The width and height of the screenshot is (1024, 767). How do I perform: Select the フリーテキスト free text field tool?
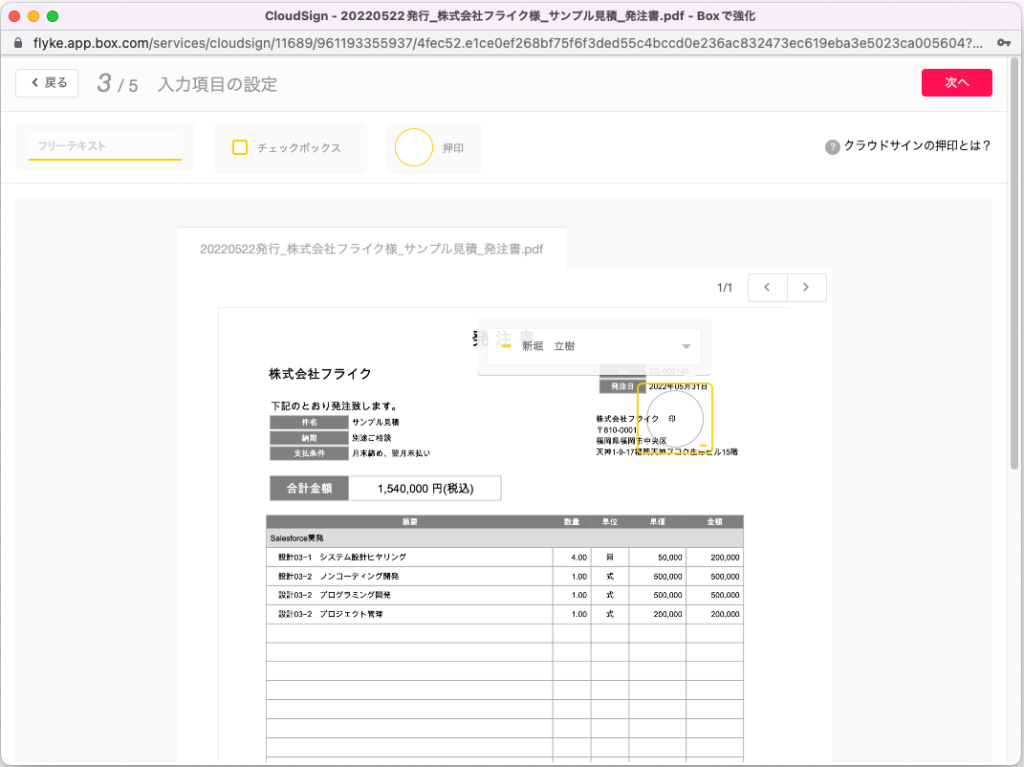(x=105, y=146)
